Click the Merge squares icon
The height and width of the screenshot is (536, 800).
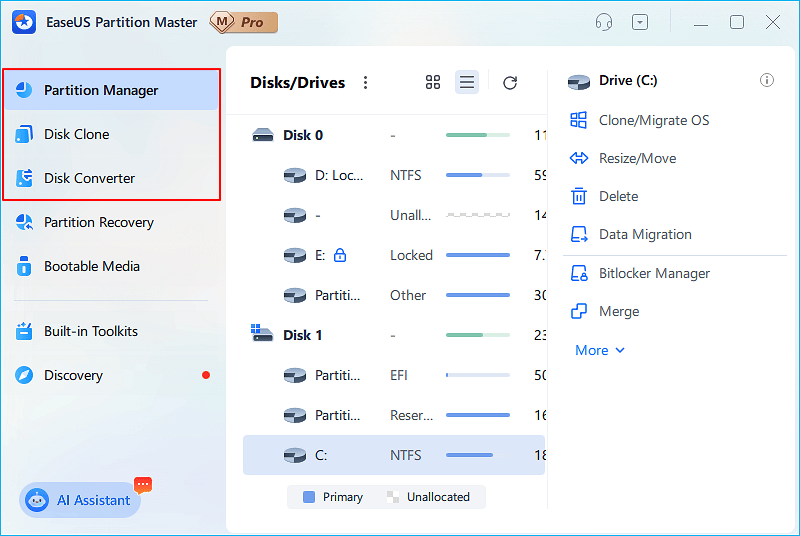tap(579, 311)
